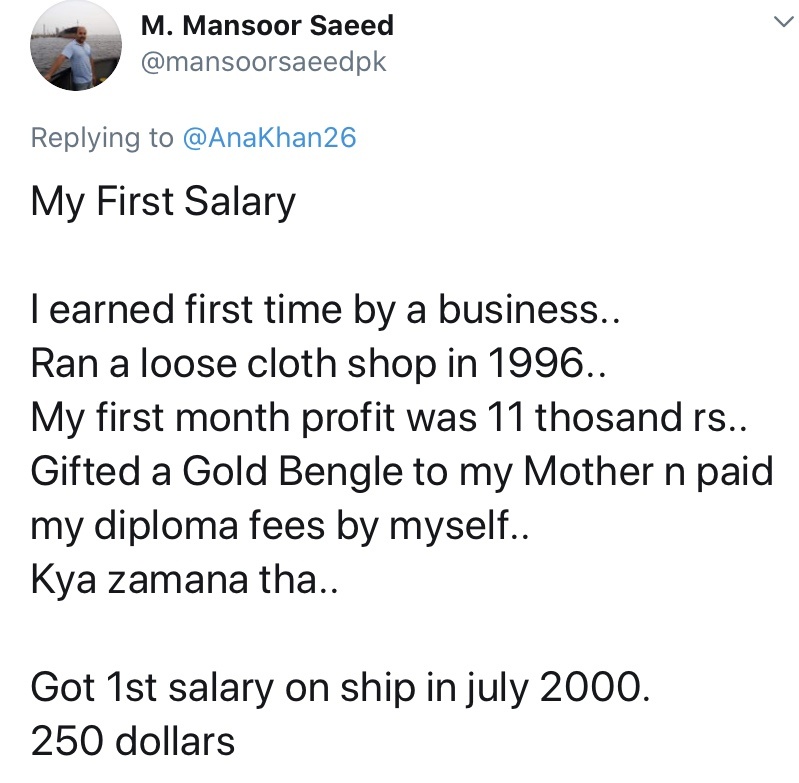Select the 'My First Salary' heading line
The image size is (799, 783).
click(163, 202)
